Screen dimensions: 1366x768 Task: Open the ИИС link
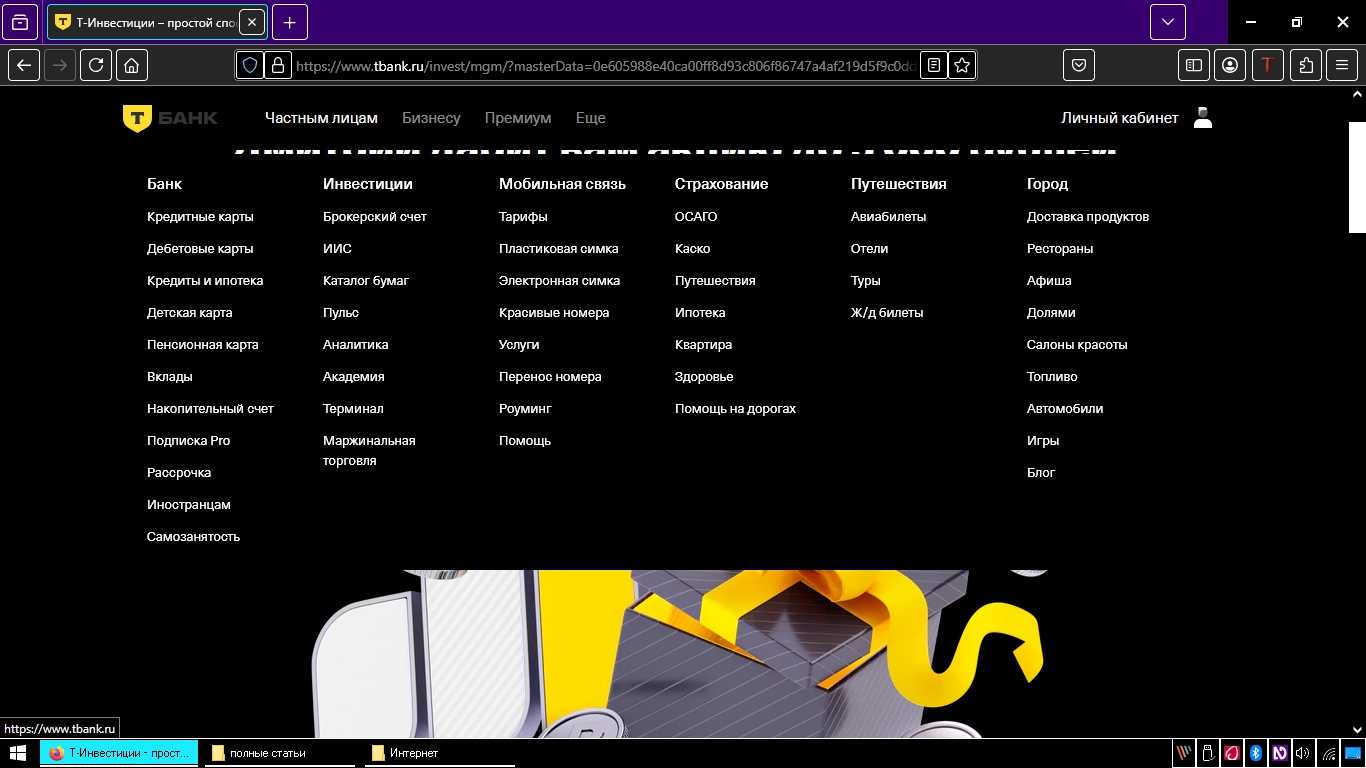[337, 249]
